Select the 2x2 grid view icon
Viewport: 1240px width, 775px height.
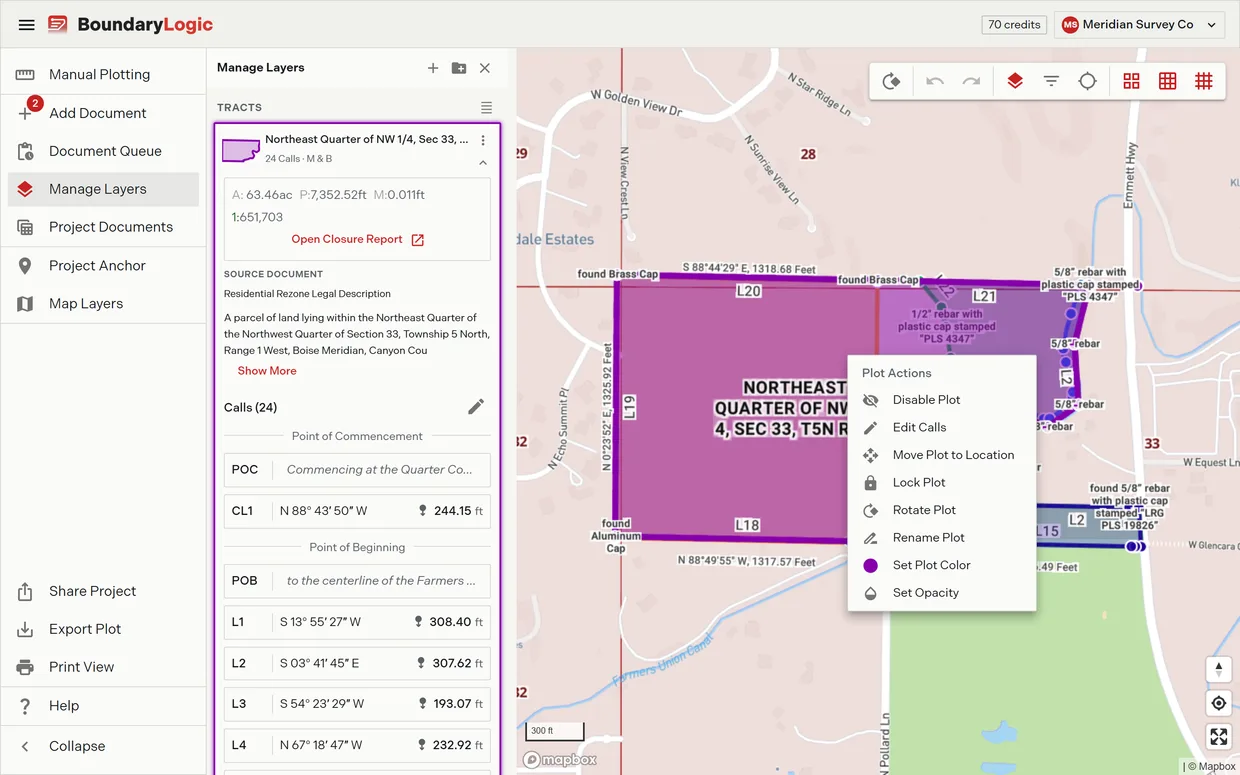[x=1131, y=82]
